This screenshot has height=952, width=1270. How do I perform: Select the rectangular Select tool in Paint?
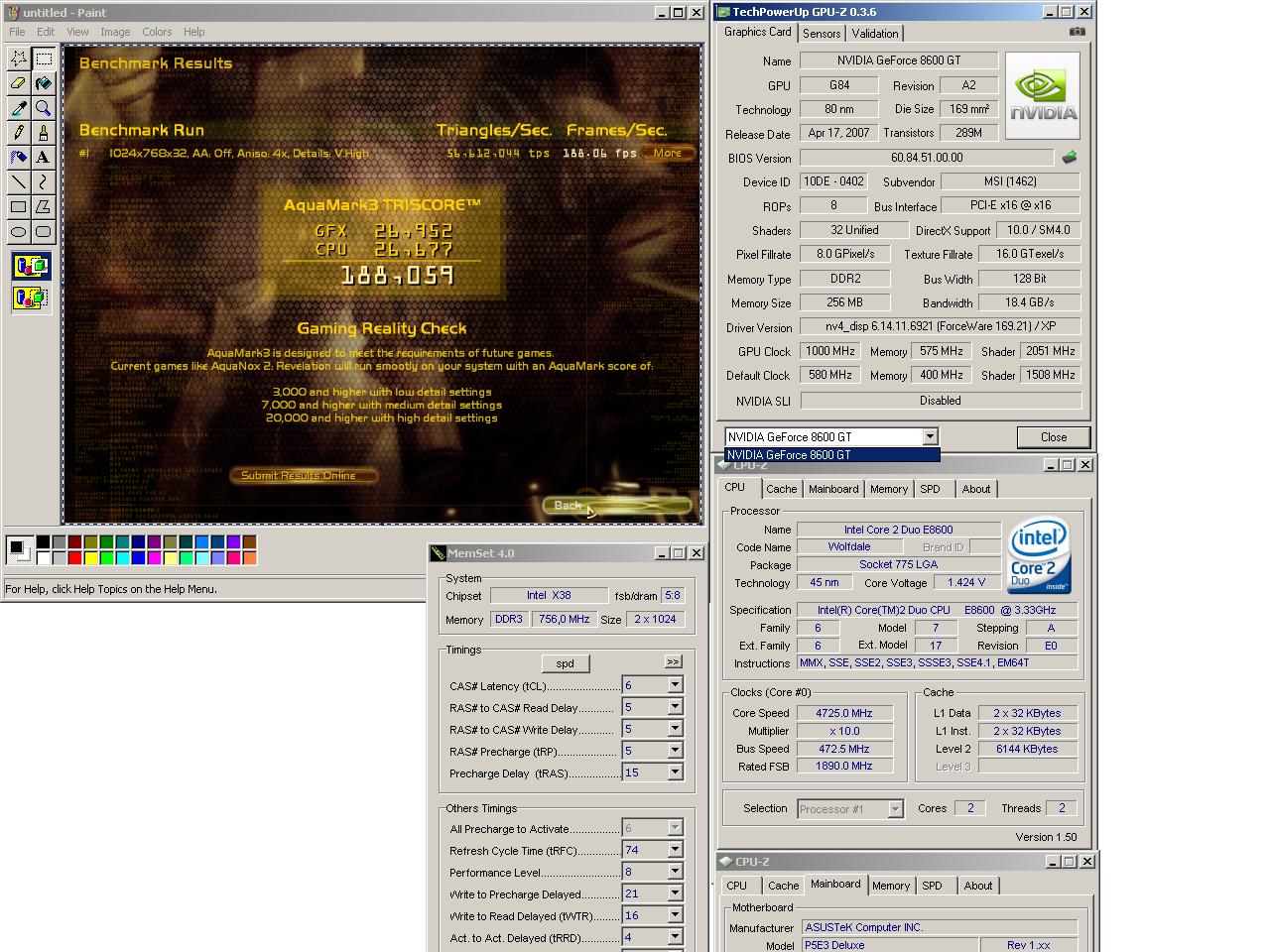point(44,59)
